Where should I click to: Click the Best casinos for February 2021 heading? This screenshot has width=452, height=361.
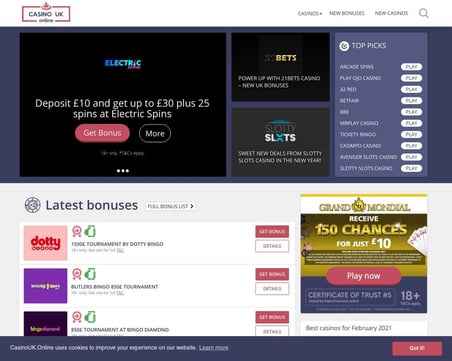coord(349,328)
